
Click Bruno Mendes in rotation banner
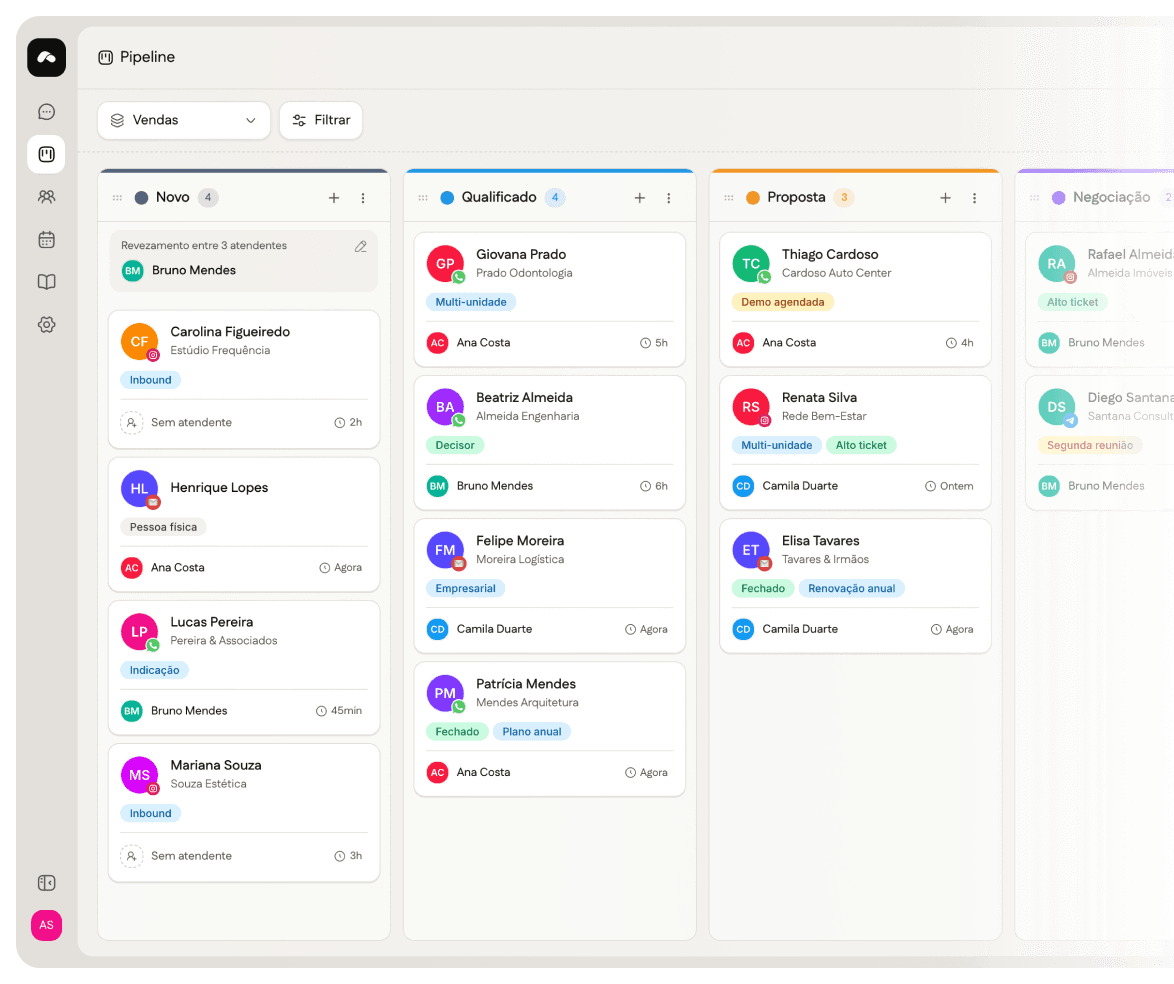194,270
